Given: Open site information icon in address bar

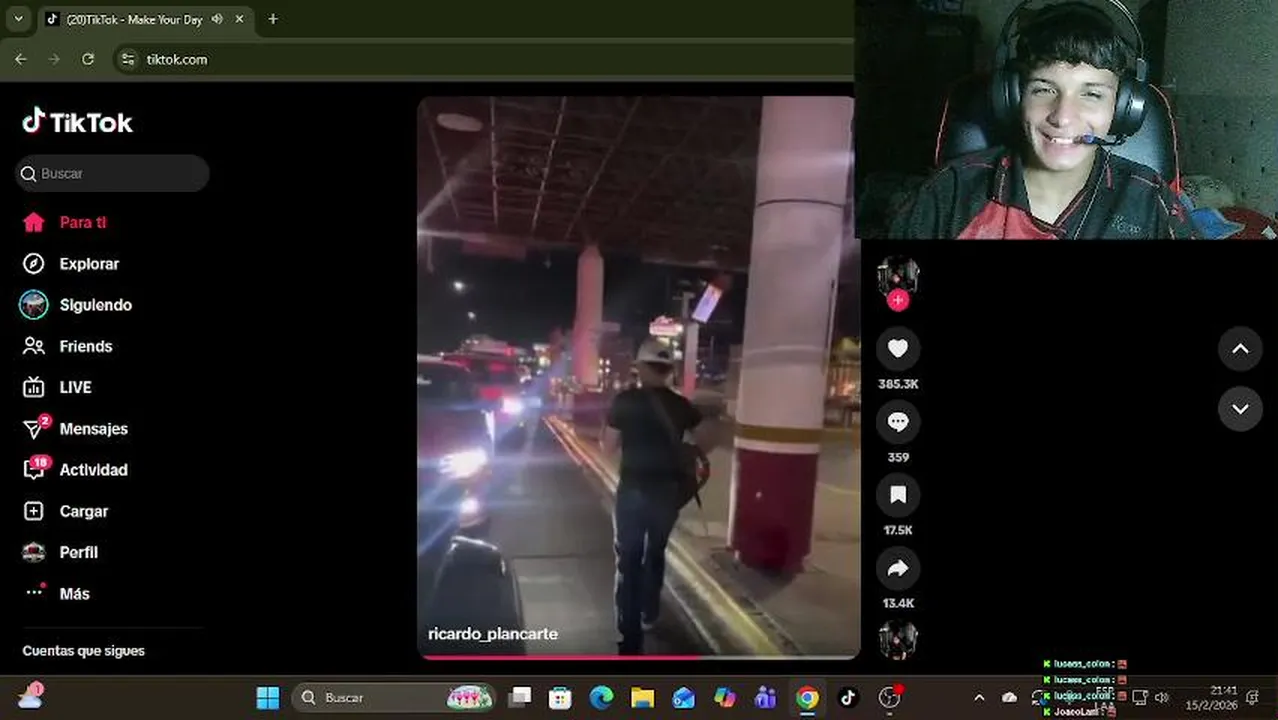Looking at the screenshot, I should coord(127,59).
